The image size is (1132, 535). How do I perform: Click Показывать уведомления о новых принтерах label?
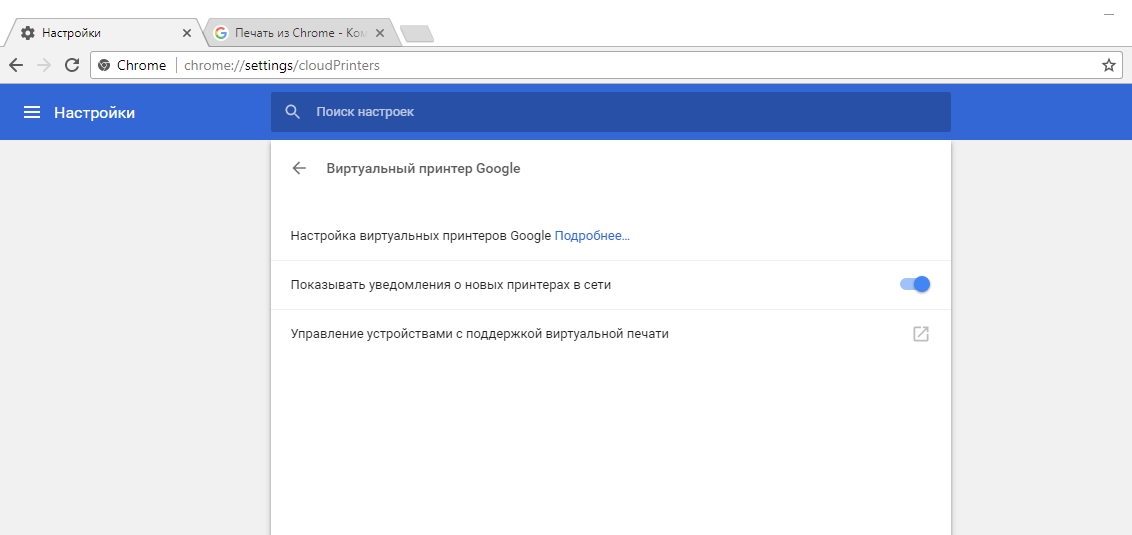coord(450,284)
